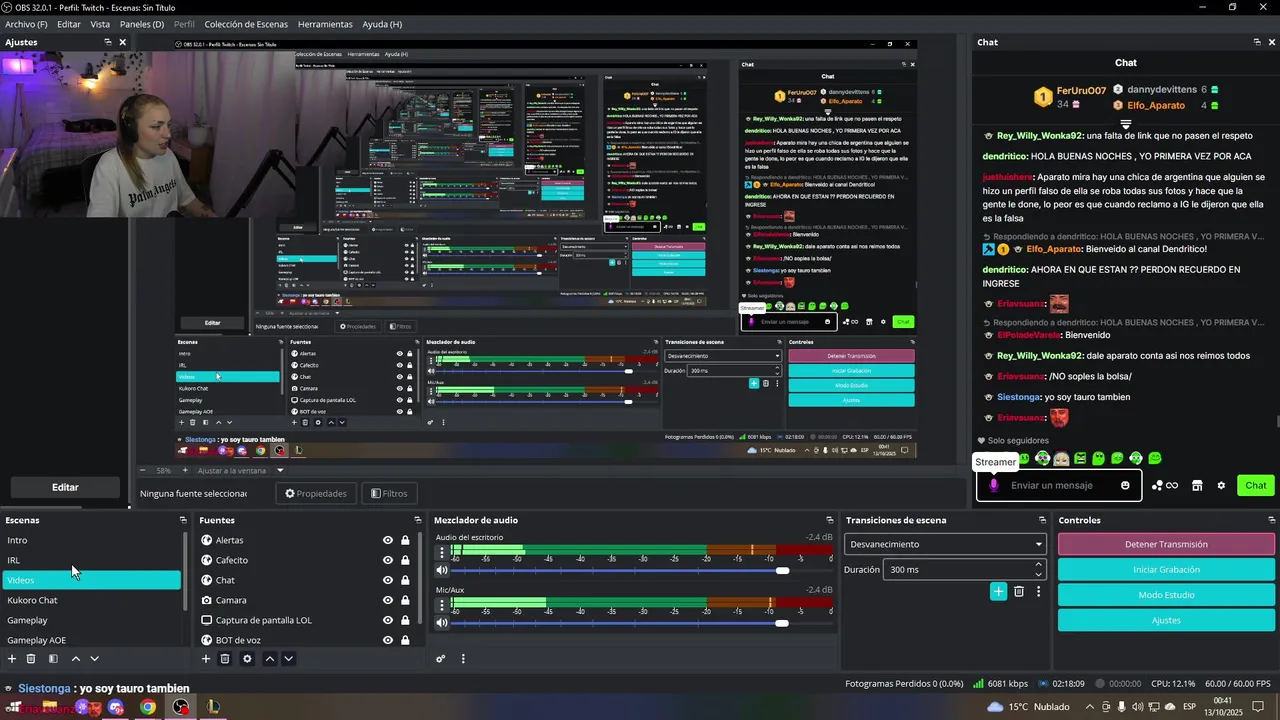
Task: Adjust Mic/Aux volume slider handle
Action: pos(782,623)
